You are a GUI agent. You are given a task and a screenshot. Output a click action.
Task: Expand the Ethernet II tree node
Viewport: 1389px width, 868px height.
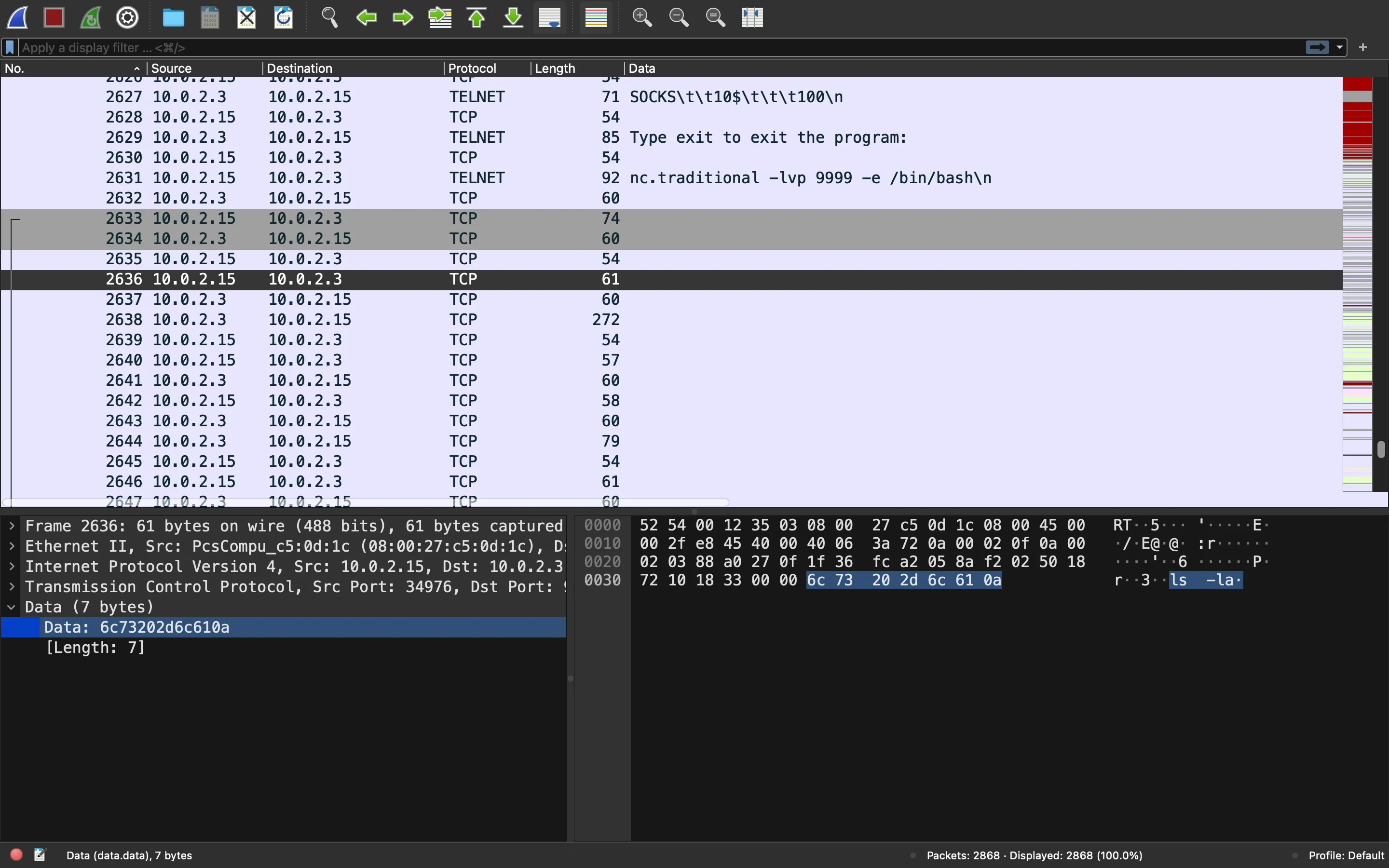[12, 546]
